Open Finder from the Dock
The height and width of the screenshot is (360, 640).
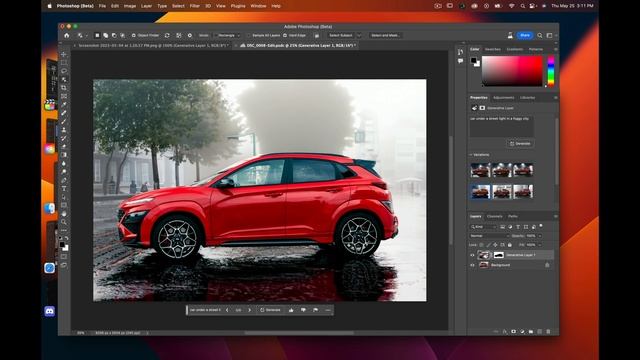tap(49, 208)
